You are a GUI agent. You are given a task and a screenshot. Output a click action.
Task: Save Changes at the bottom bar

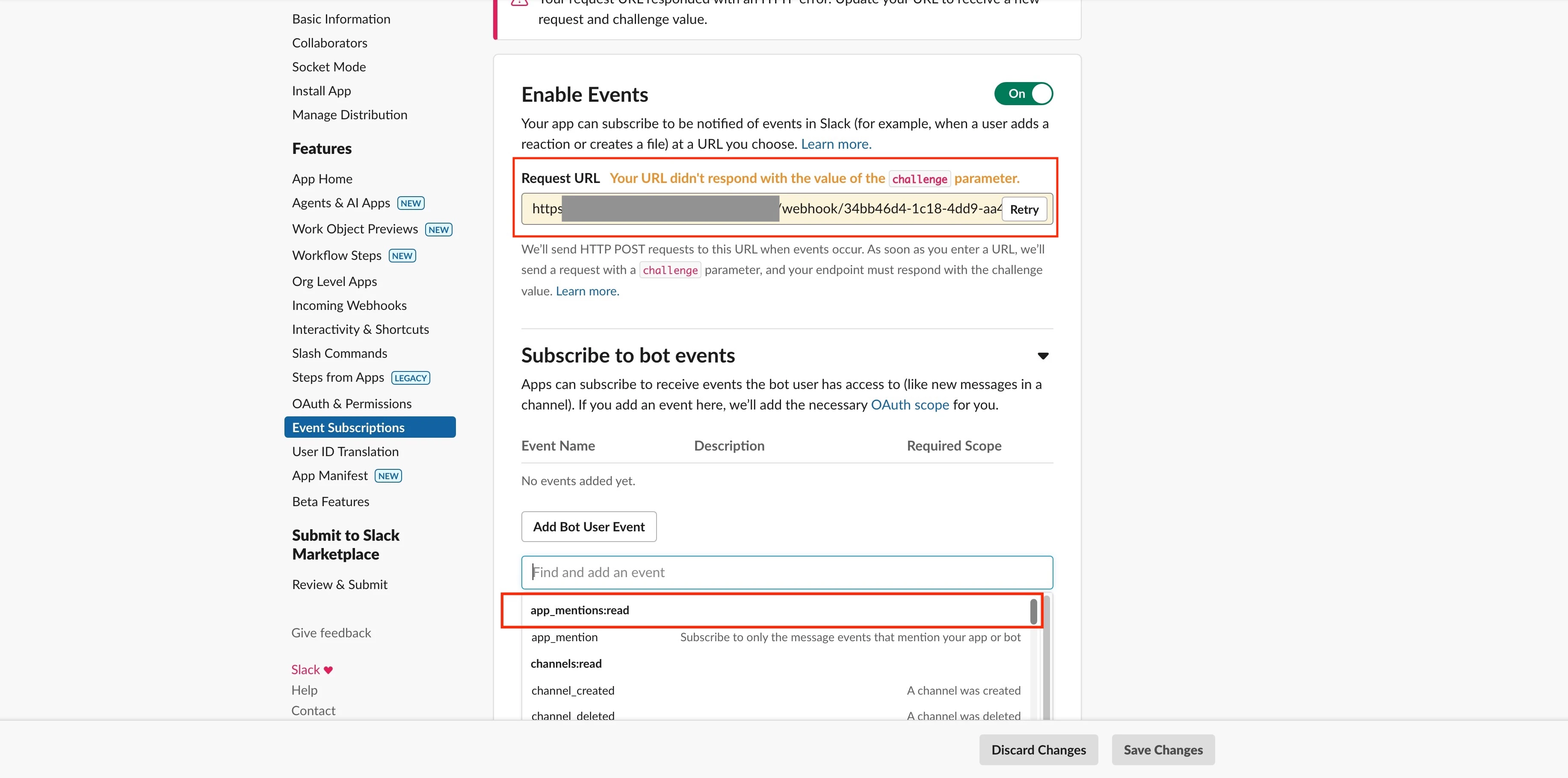[x=1163, y=750]
